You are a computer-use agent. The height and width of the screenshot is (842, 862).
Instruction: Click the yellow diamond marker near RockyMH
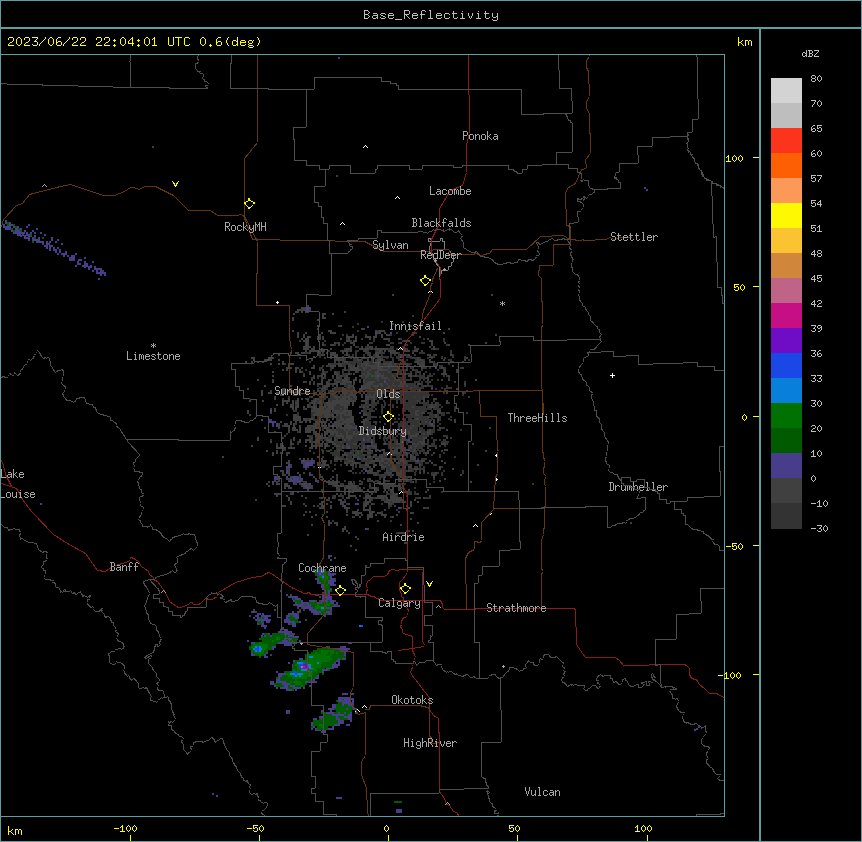tap(250, 204)
